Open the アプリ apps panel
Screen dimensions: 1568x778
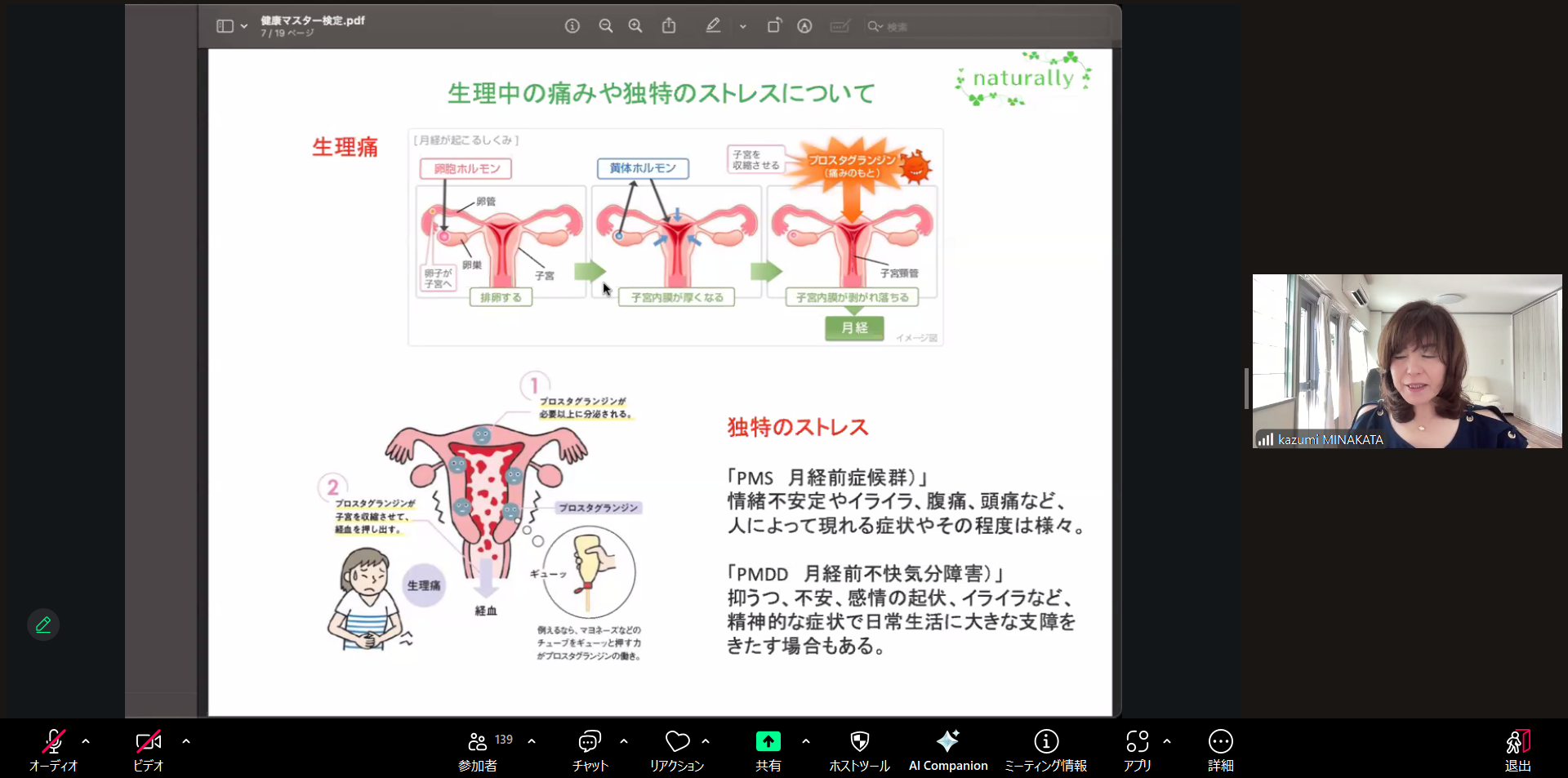[x=1137, y=749]
